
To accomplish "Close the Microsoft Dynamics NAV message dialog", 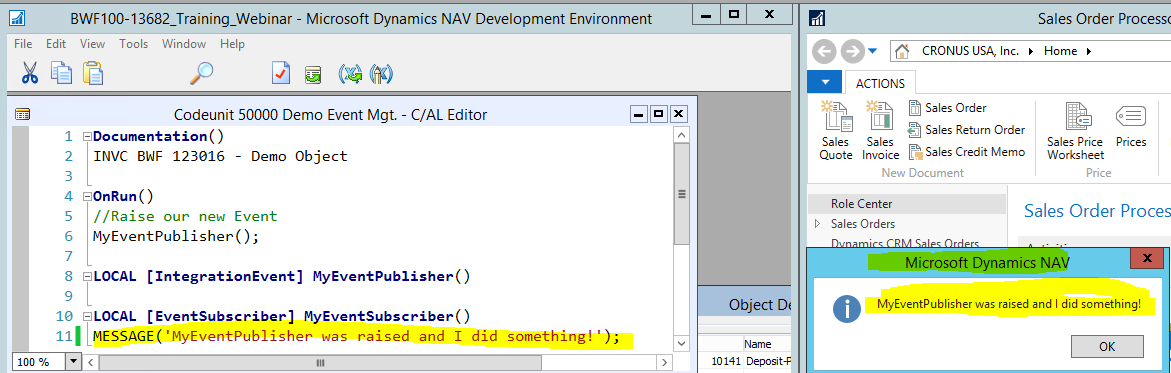I will [1146, 259].
